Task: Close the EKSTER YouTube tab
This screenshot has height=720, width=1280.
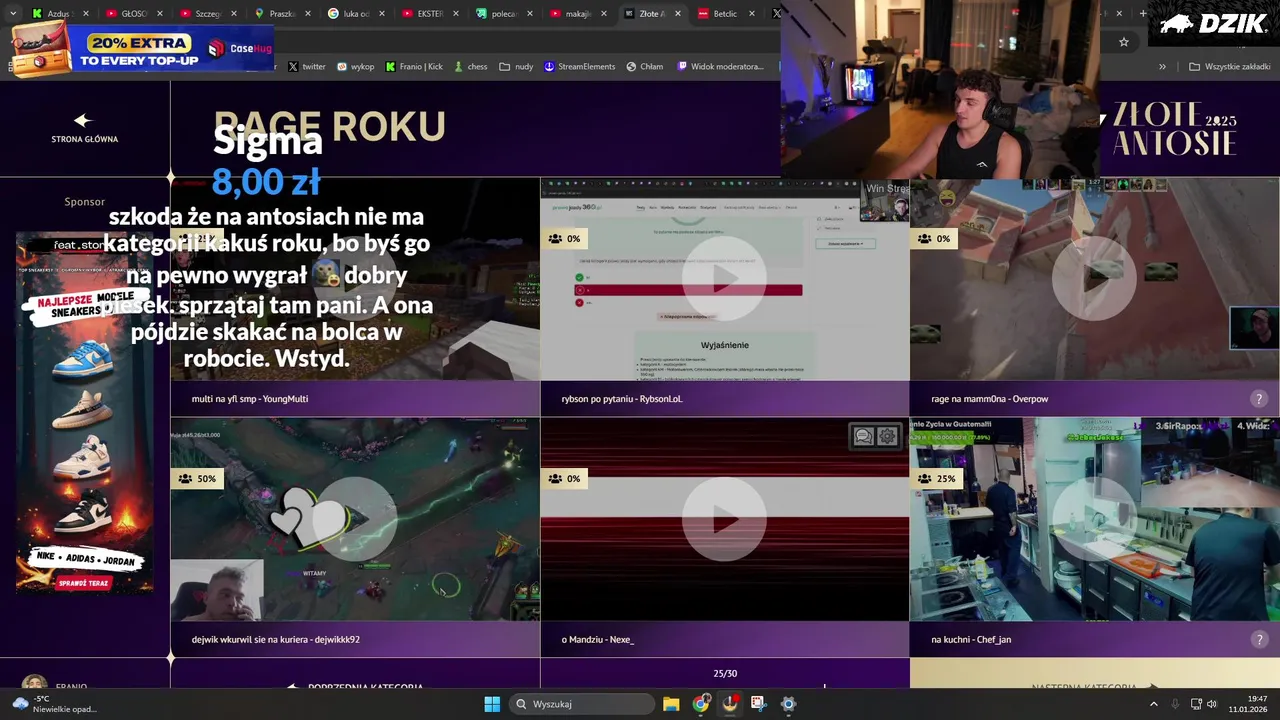Action: tap(456, 14)
